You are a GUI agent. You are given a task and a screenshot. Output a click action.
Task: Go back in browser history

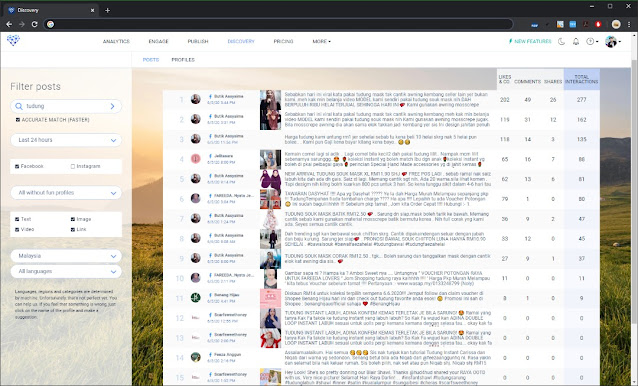click(9, 24)
